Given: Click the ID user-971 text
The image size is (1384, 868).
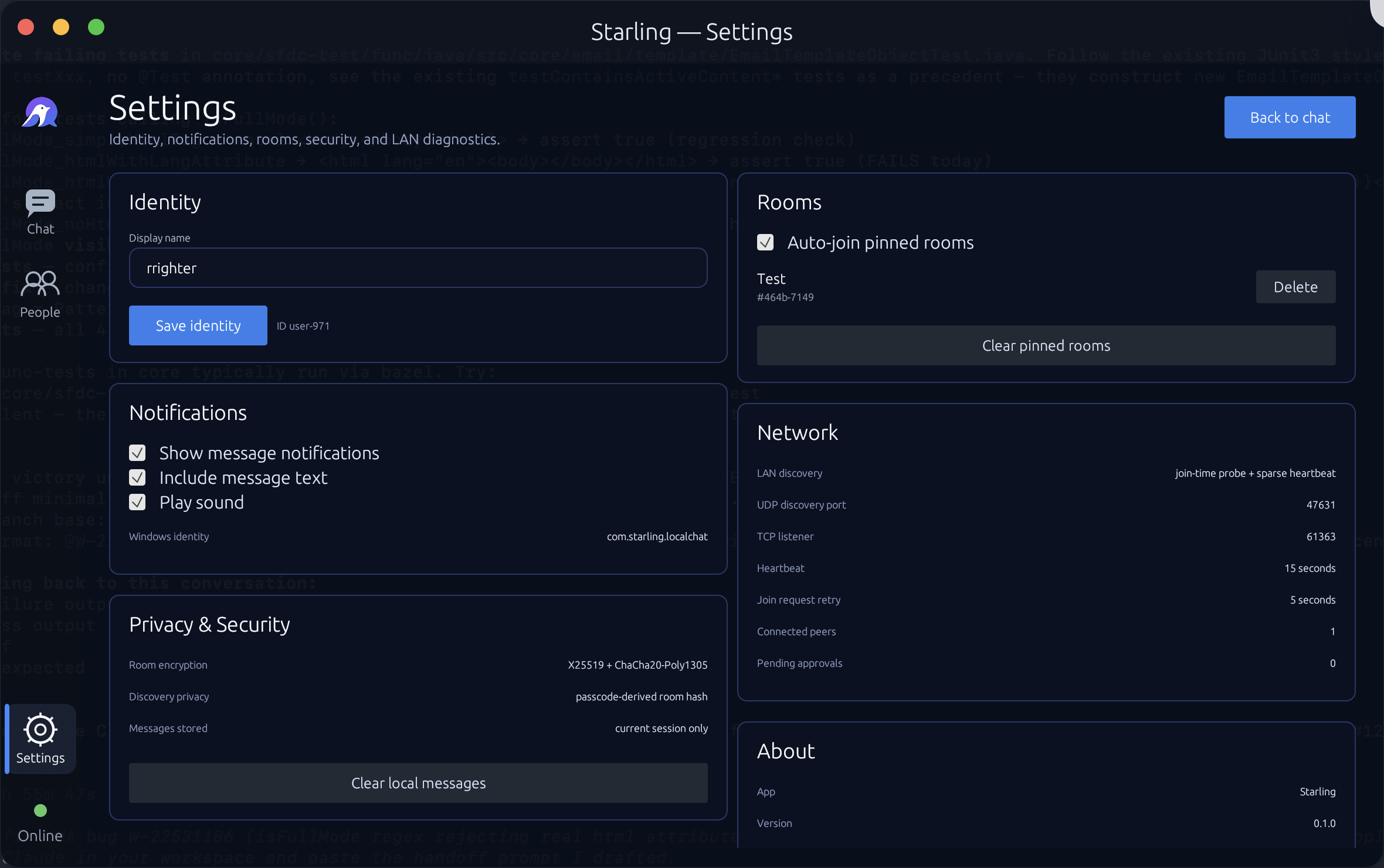Looking at the screenshot, I should 303,326.
